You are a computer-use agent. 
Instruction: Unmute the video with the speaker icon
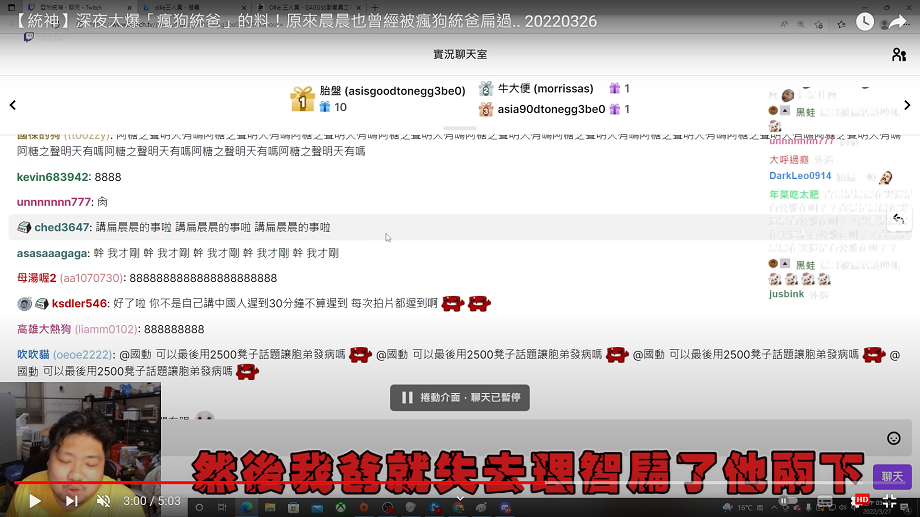click(103, 501)
